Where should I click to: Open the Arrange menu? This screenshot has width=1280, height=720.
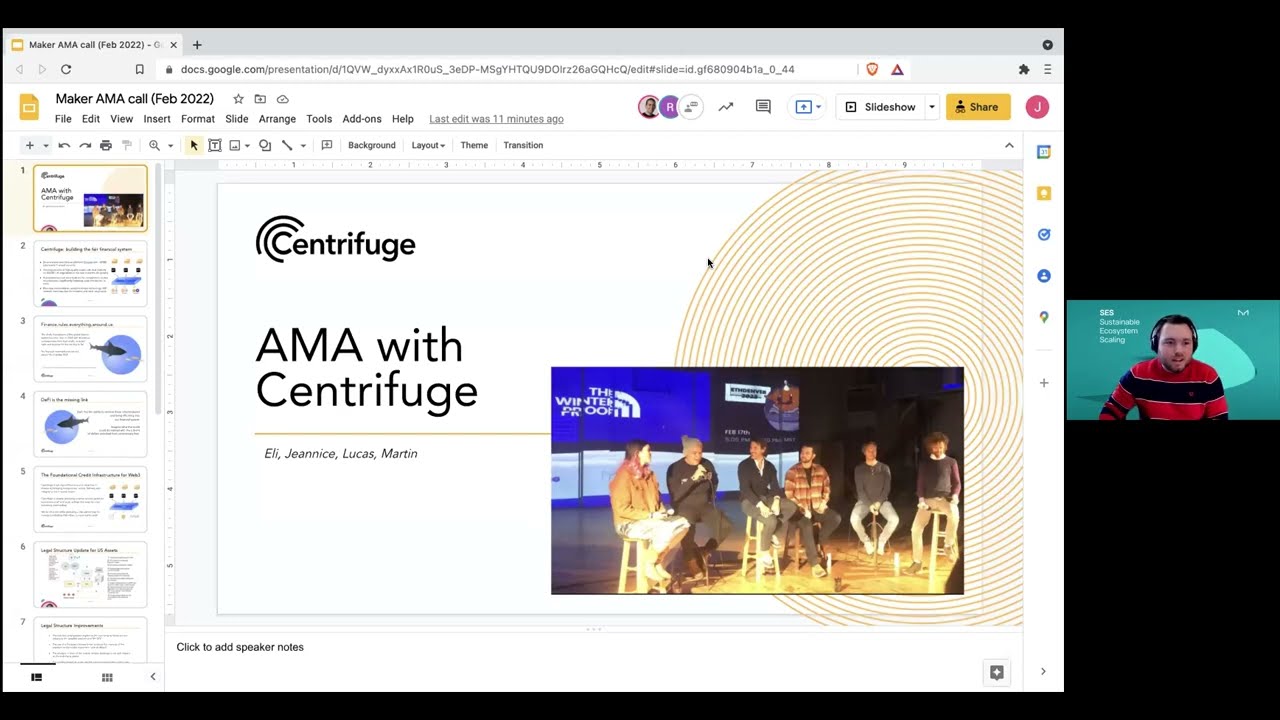[277, 119]
